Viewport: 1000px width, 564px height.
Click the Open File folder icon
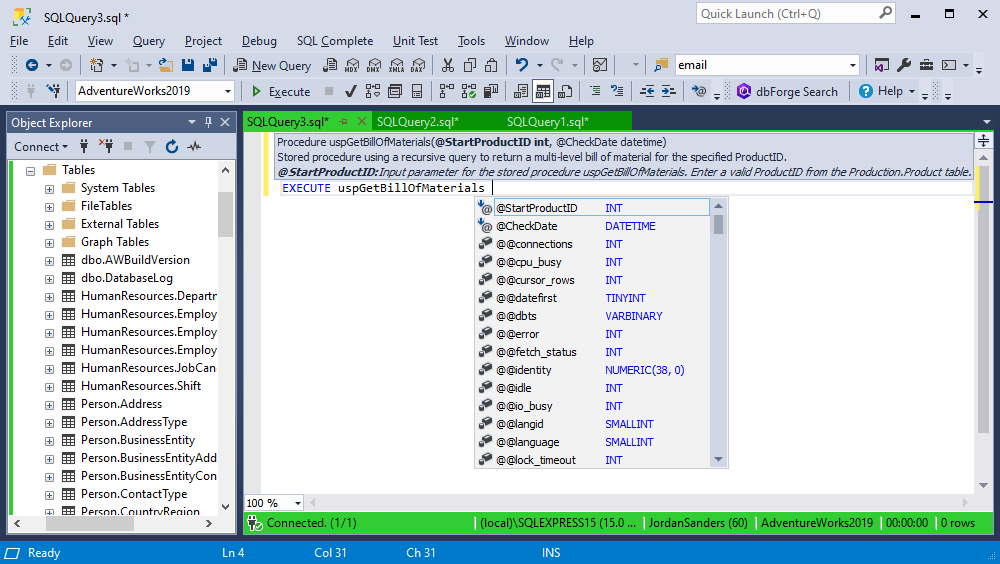pos(166,65)
